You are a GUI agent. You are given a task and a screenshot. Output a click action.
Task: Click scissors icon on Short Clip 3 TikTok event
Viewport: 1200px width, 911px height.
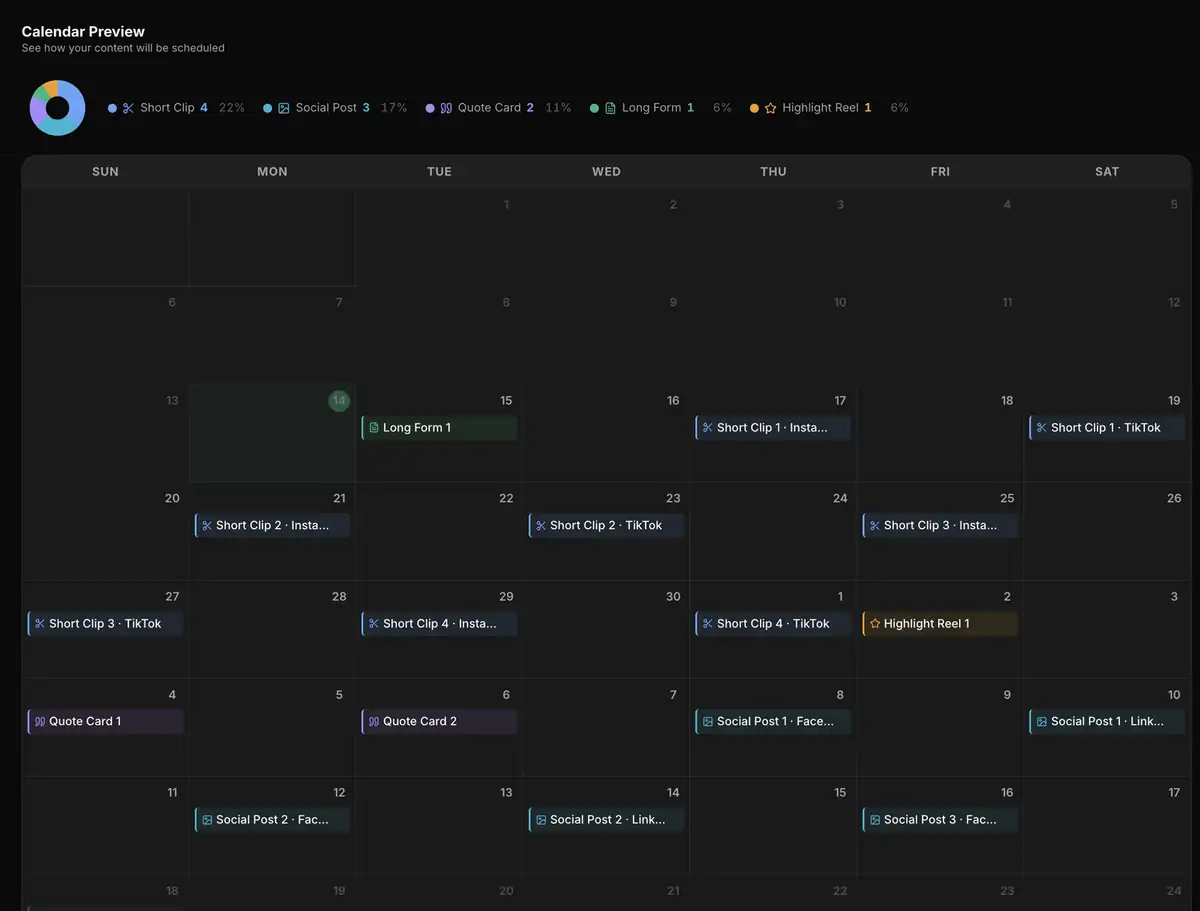click(x=40, y=624)
